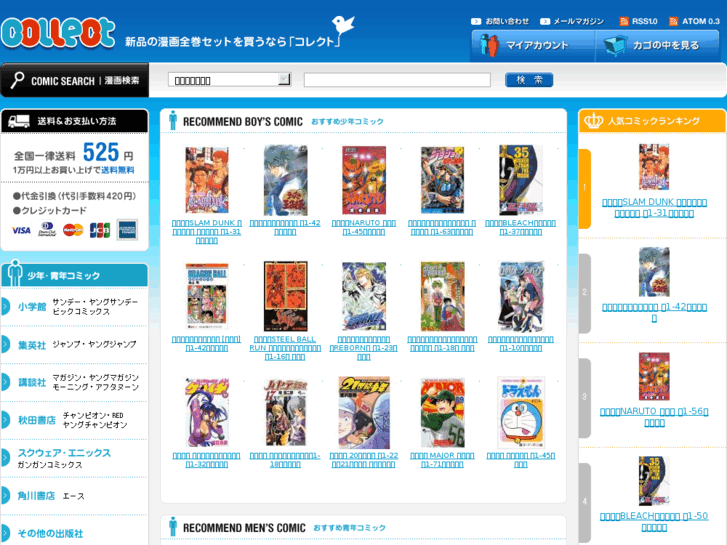Click the Diners Club card icon
Image resolution: width=727 pixels, height=545 pixels.
47,230
